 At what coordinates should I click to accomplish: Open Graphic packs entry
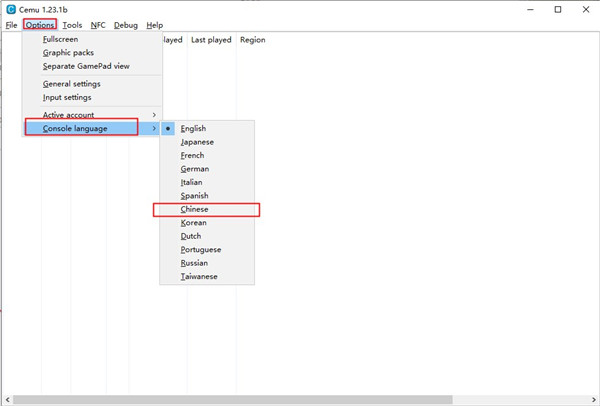click(x=68, y=53)
